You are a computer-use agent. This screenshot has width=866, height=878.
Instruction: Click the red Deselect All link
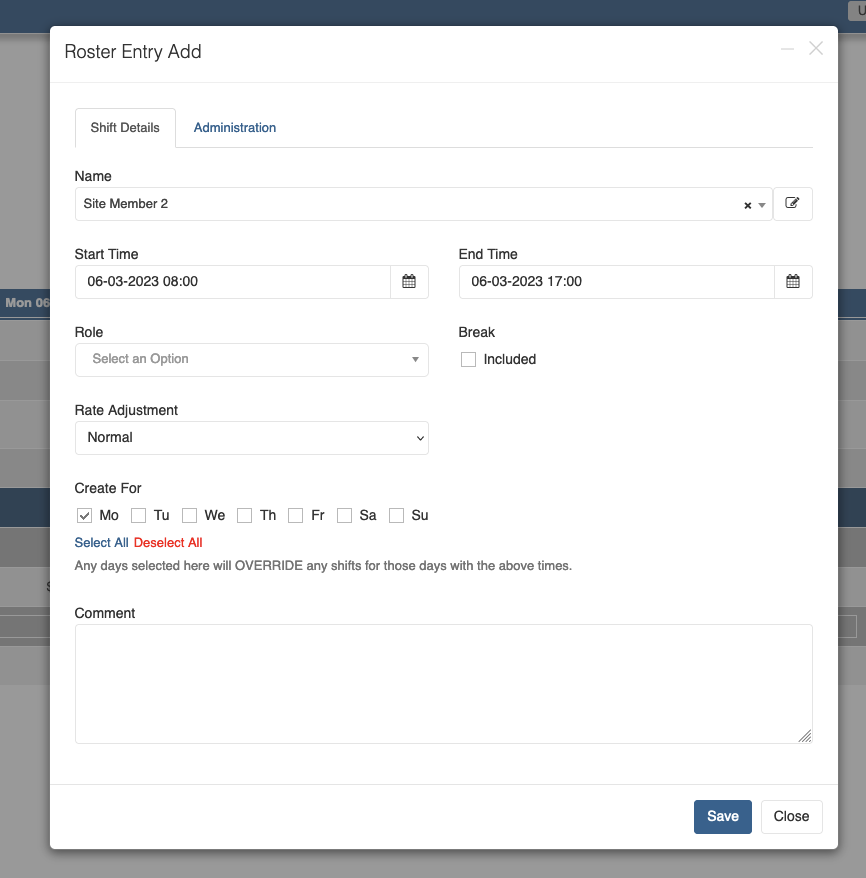[x=168, y=543]
